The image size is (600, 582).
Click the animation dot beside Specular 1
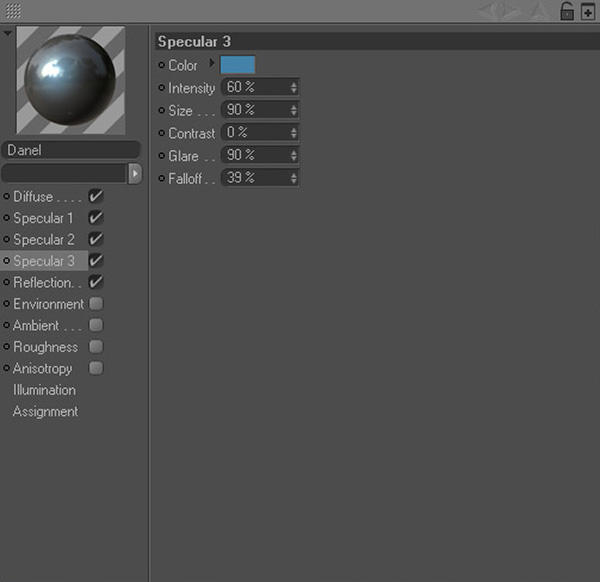pos(6,218)
